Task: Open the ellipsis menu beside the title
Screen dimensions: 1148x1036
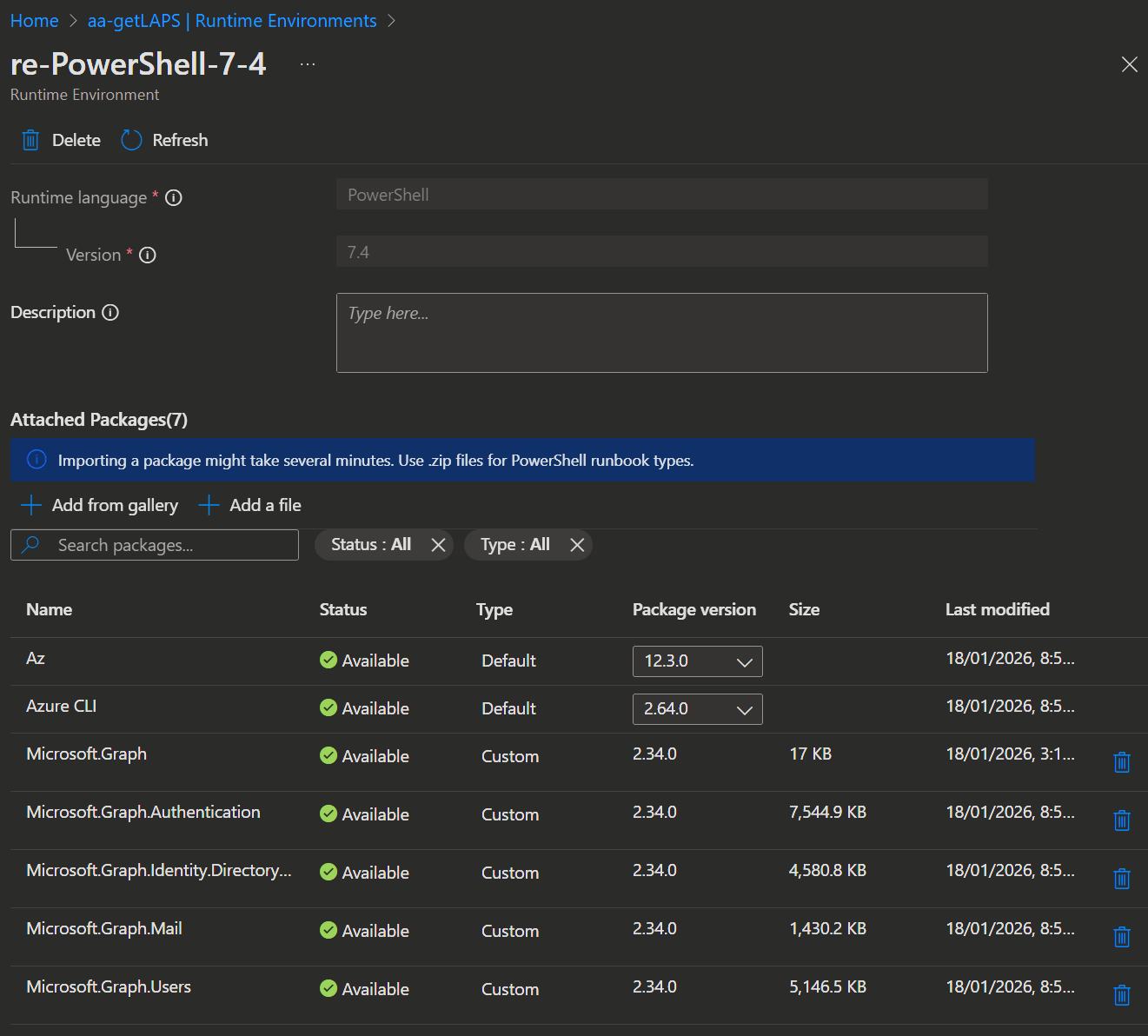Action: [x=308, y=65]
